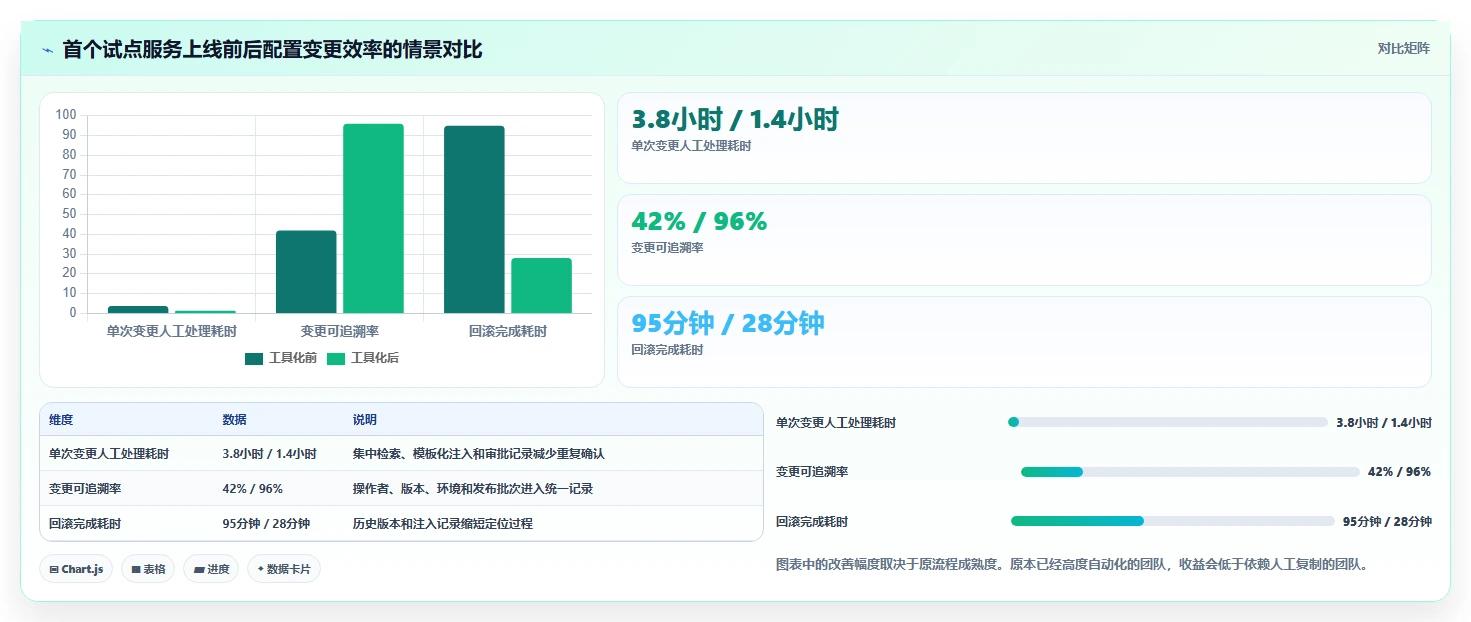Click the 变更可追溯率 progress bar
The image size is (1471, 622).
(1190, 472)
